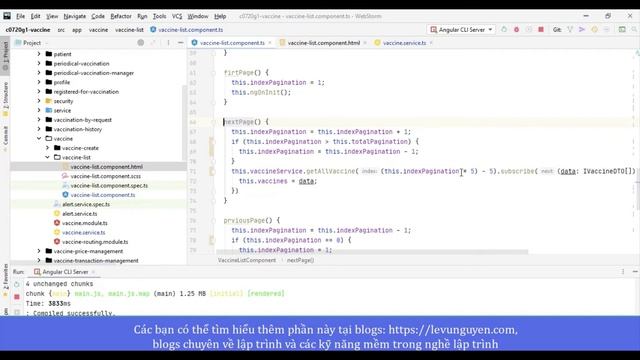640x360 pixels.
Task: Click the Search Everywhere magnifier icon
Action: 634,30
